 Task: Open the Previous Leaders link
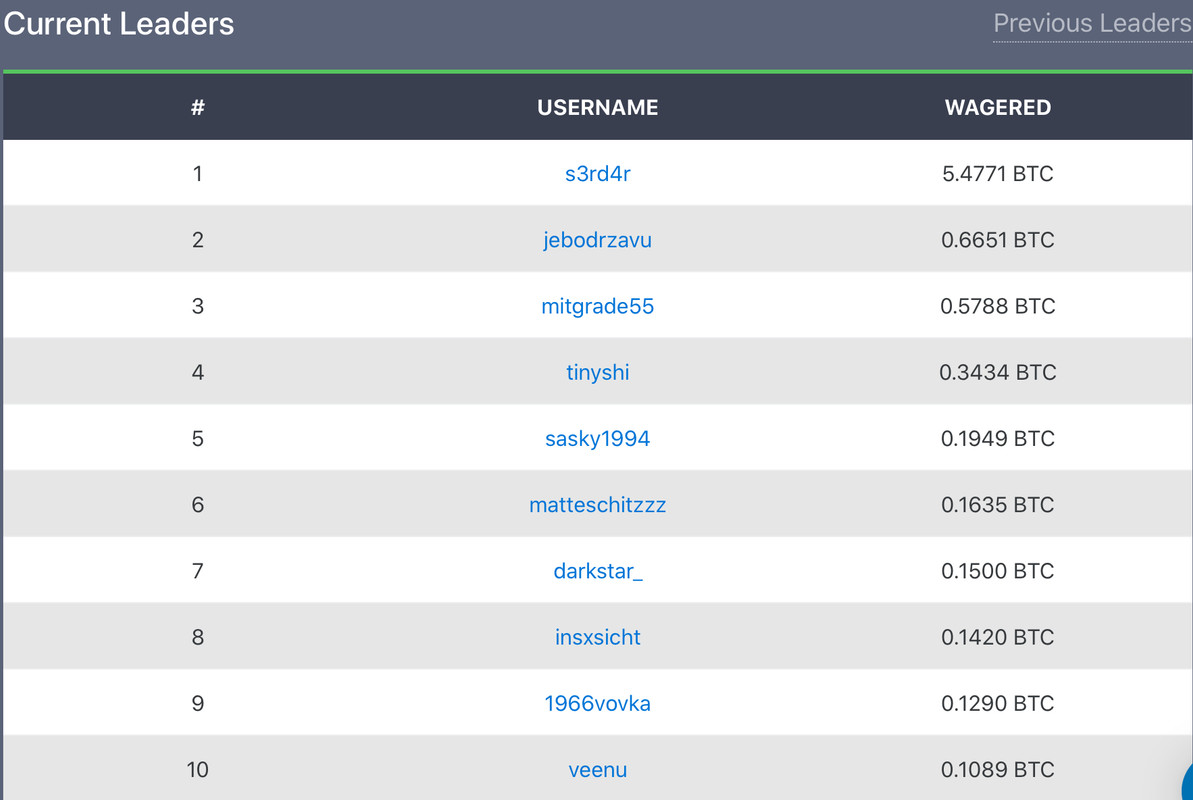tap(1091, 23)
